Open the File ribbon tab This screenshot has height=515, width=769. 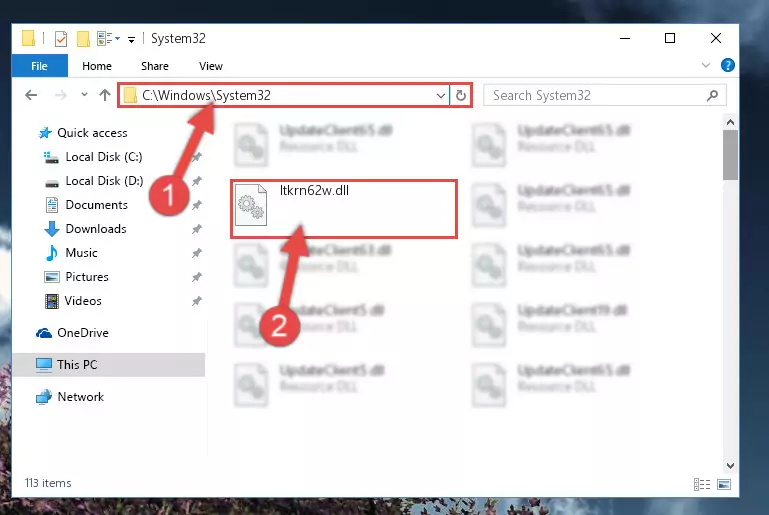(39, 66)
